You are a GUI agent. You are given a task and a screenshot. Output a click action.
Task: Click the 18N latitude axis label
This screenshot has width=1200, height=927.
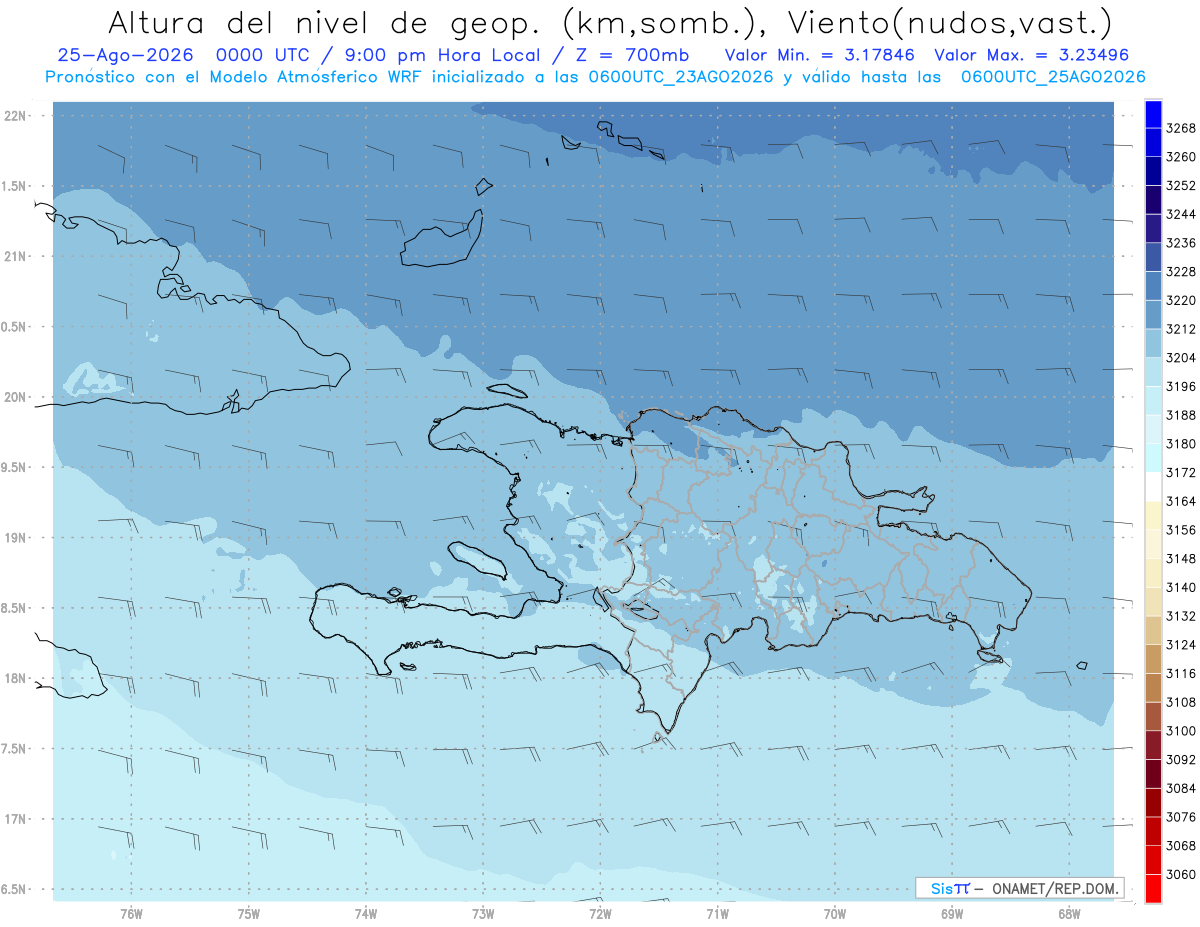16,678
